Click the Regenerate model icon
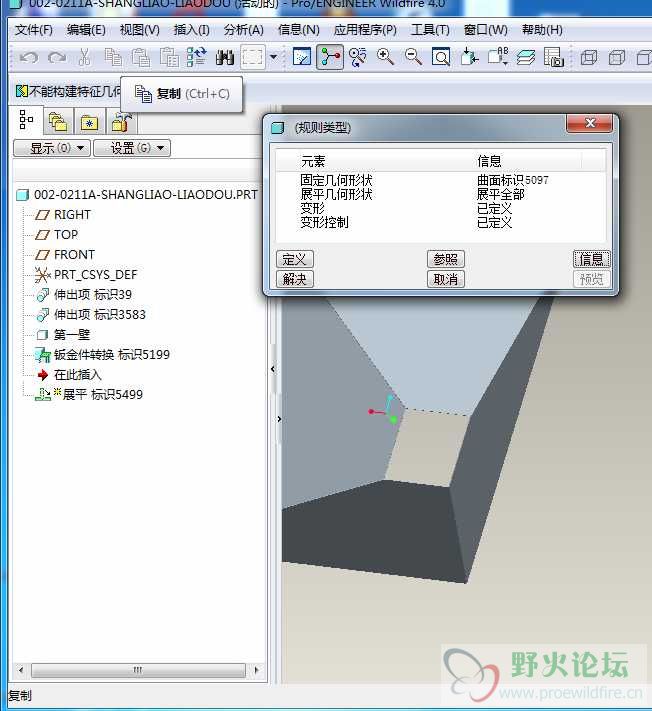This screenshot has height=711, width=652. coord(197,58)
